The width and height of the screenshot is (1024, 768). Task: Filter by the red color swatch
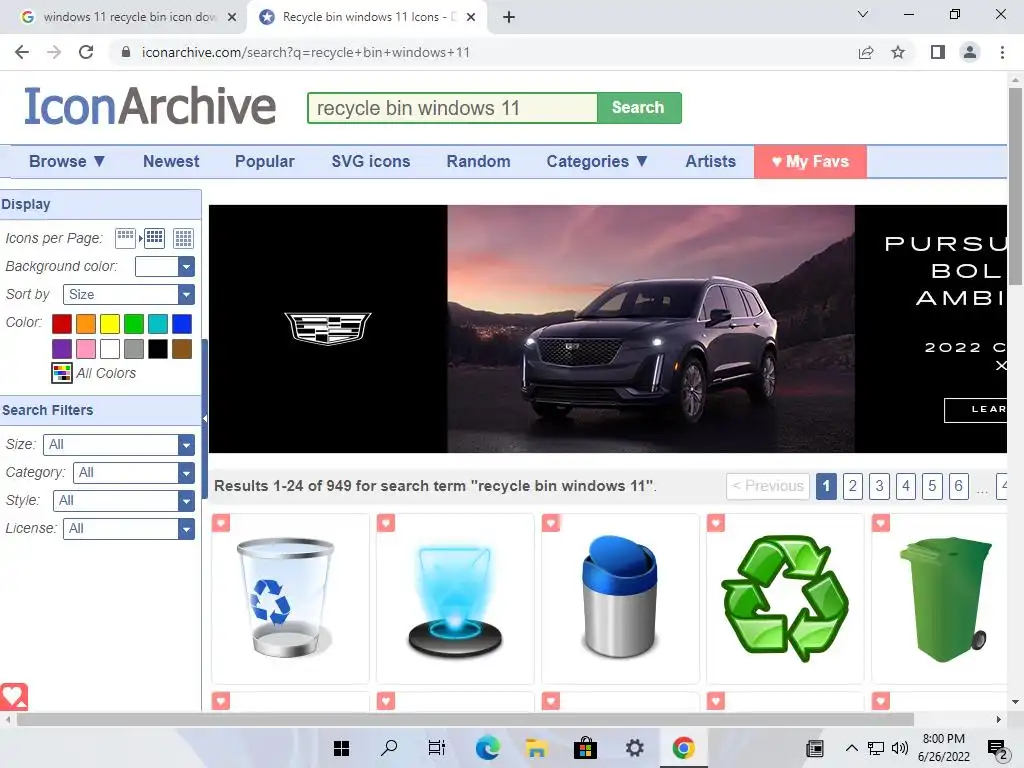click(62, 324)
